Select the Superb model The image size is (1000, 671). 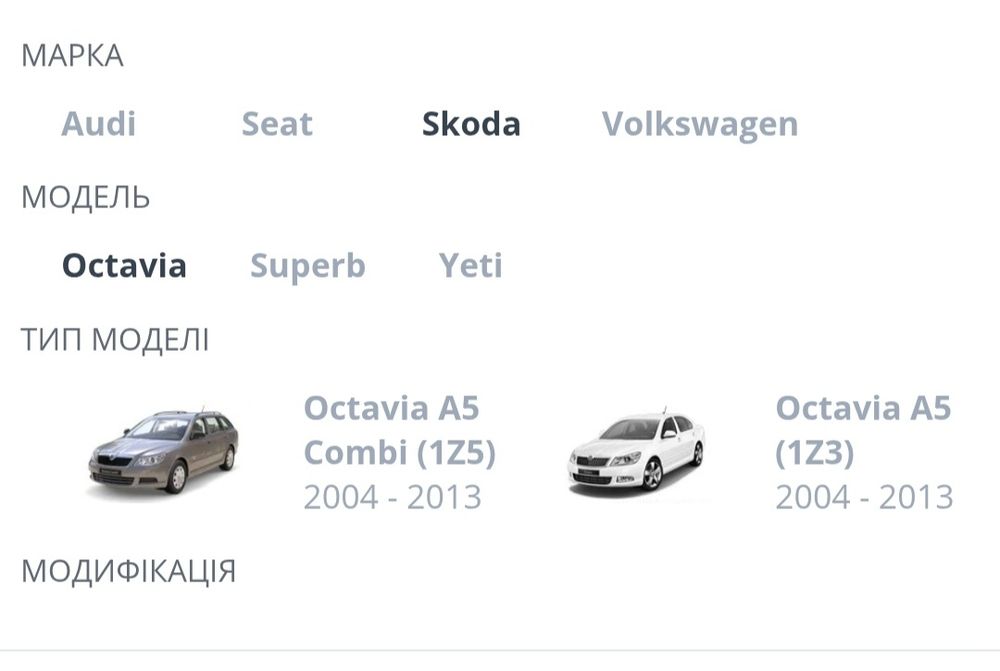tap(308, 266)
